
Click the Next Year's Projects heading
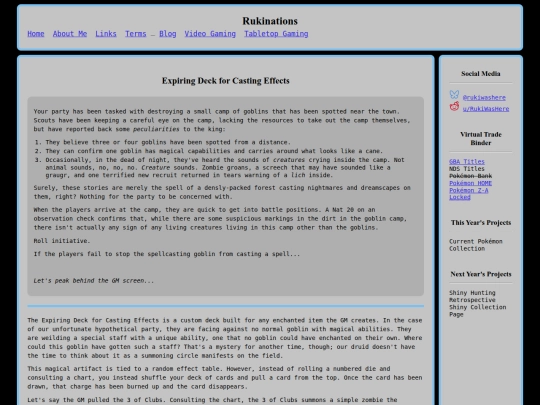pos(481,274)
